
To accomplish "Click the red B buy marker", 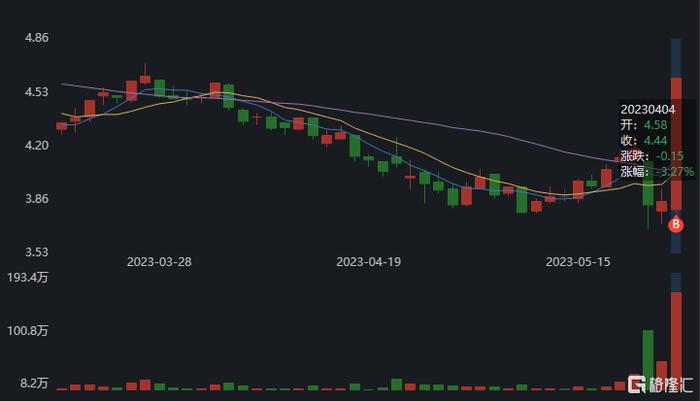I will [x=676, y=224].
